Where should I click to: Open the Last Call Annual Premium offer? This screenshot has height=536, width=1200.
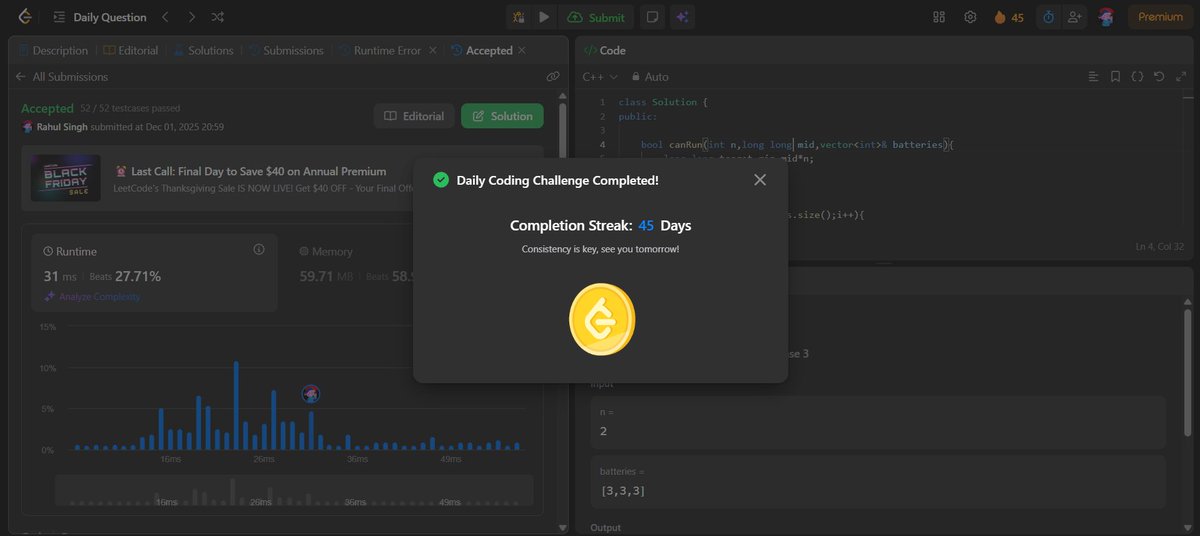(x=250, y=171)
